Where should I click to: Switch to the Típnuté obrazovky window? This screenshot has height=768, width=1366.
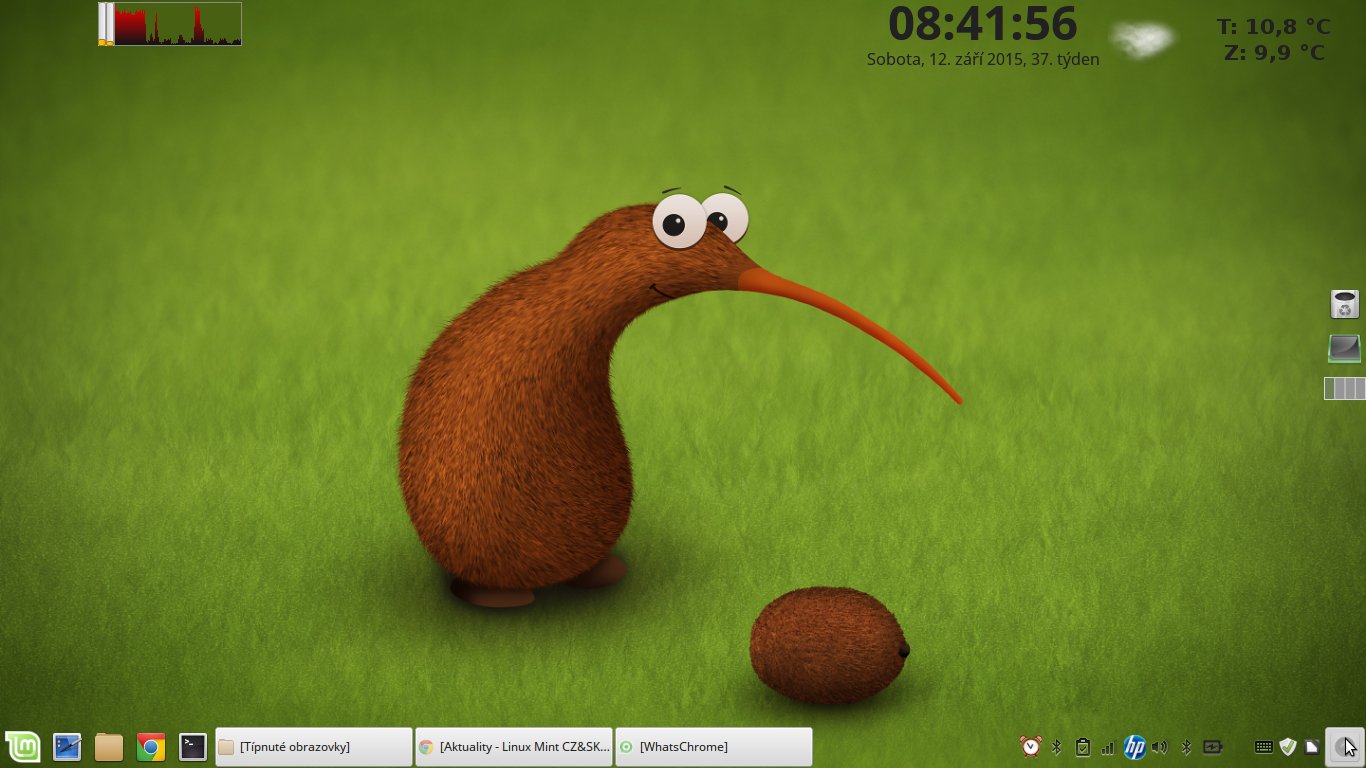pos(314,747)
